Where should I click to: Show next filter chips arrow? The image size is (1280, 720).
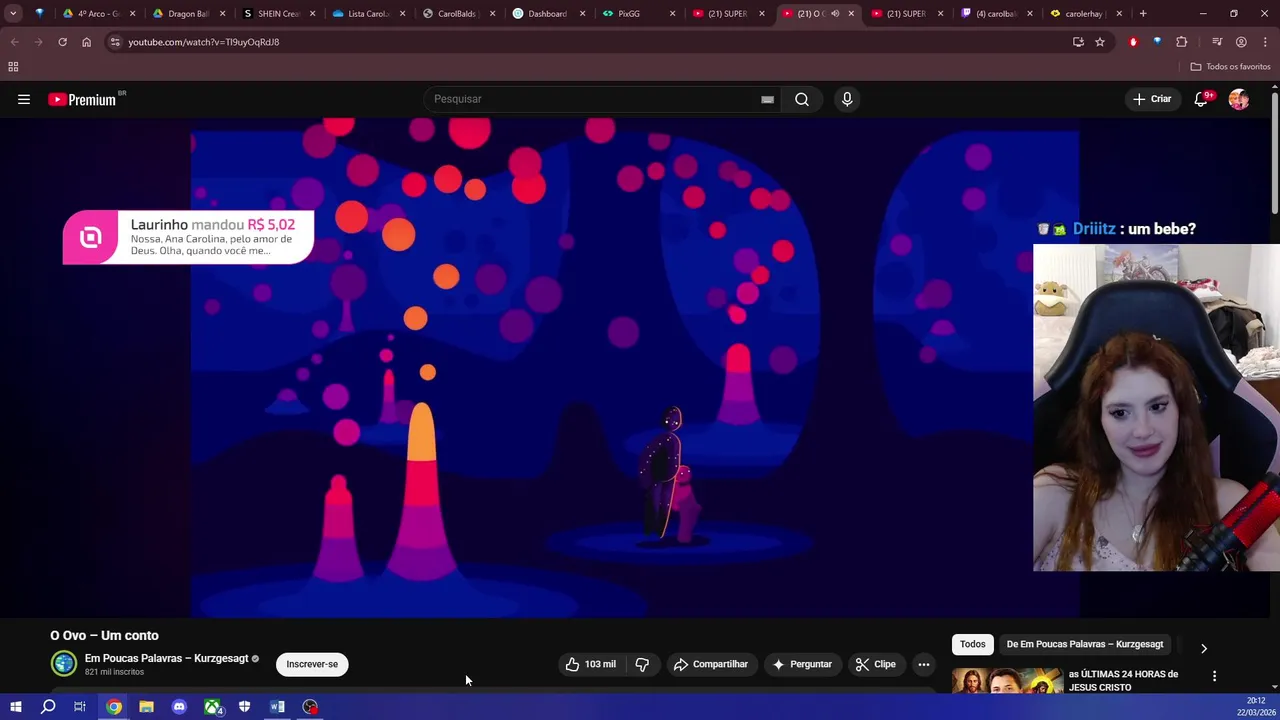pos(1204,648)
